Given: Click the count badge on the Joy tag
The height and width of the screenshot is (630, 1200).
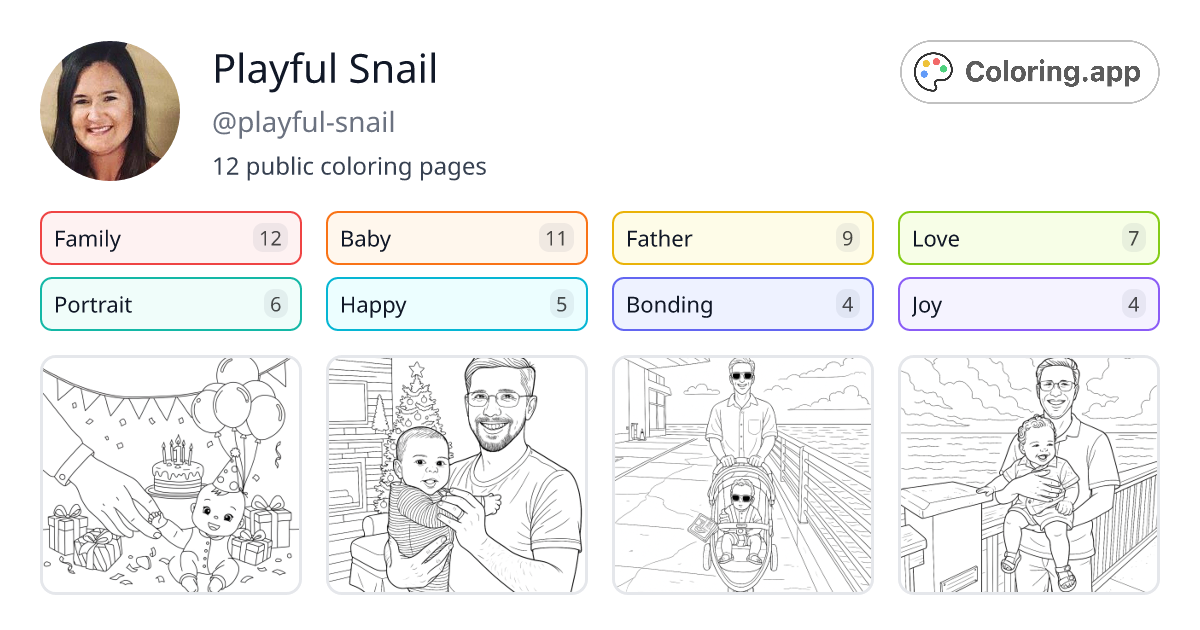Looking at the screenshot, I should click(x=1132, y=304).
